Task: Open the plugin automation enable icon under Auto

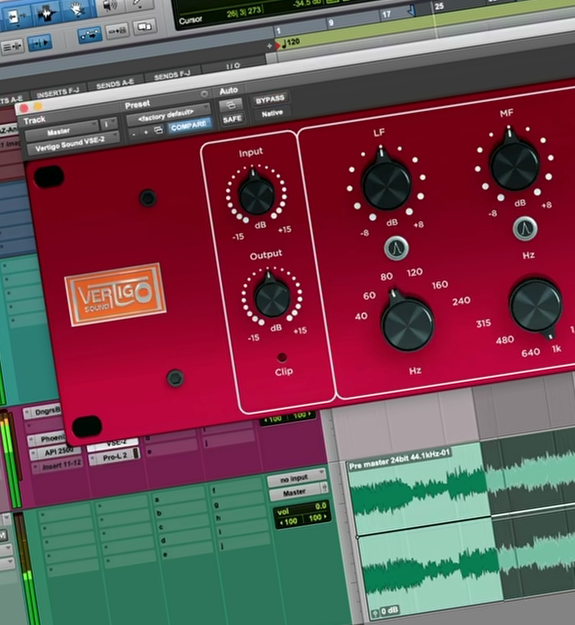Action: (x=231, y=105)
